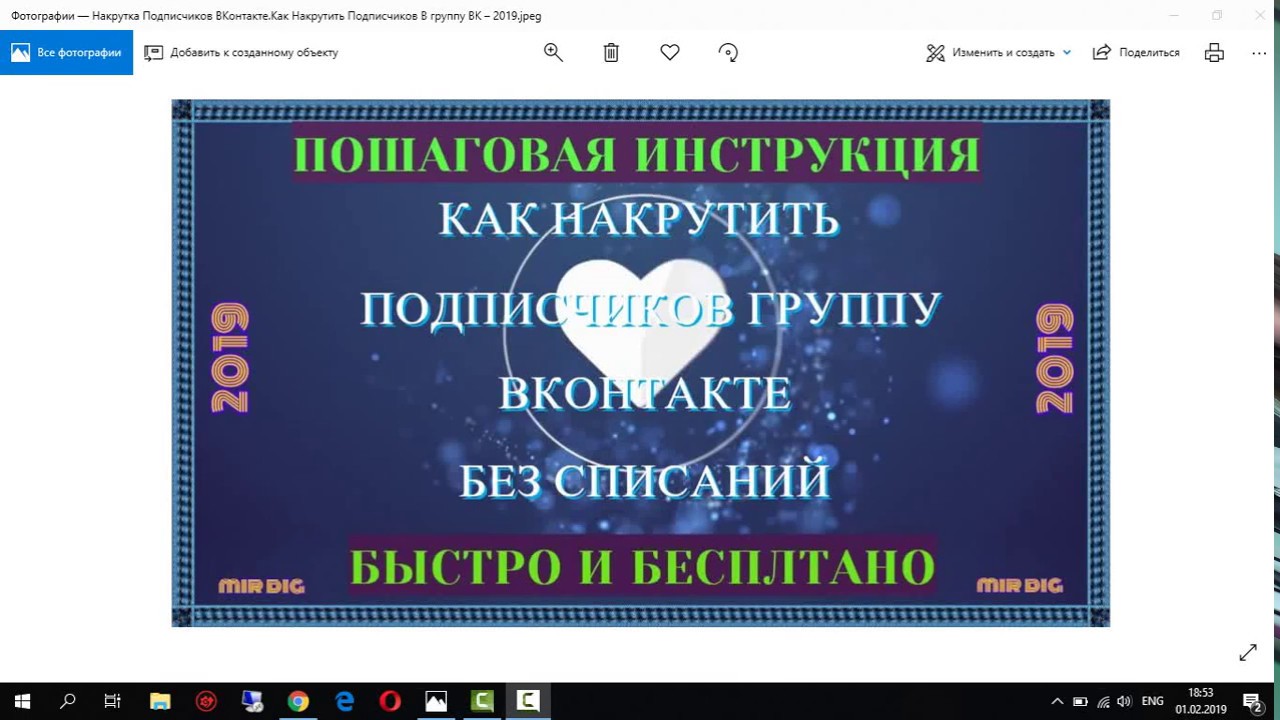
Task: Switch the ENG input language
Action: pos(1152,701)
